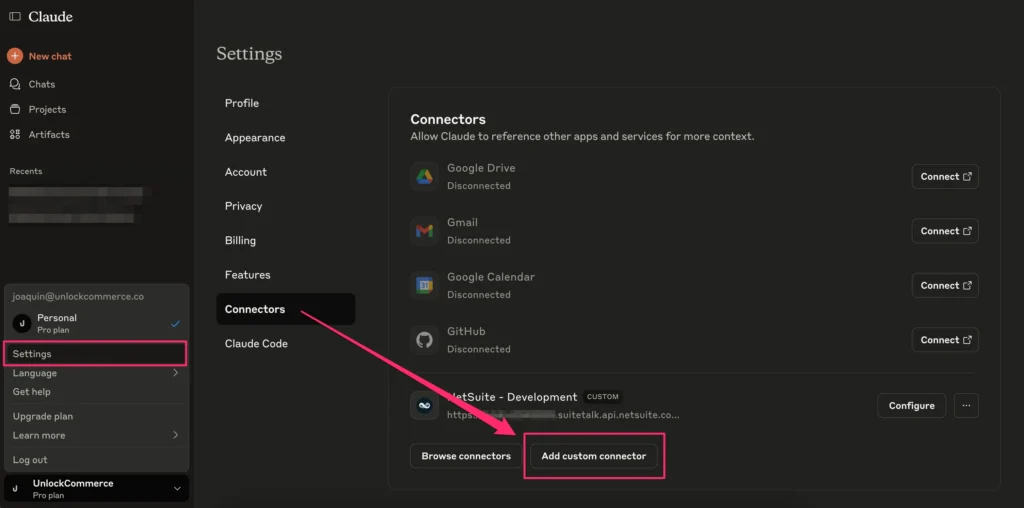Viewport: 1024px width, 508px height.
Task: Select Get help in the menu
Action: [x=95, y=392]
